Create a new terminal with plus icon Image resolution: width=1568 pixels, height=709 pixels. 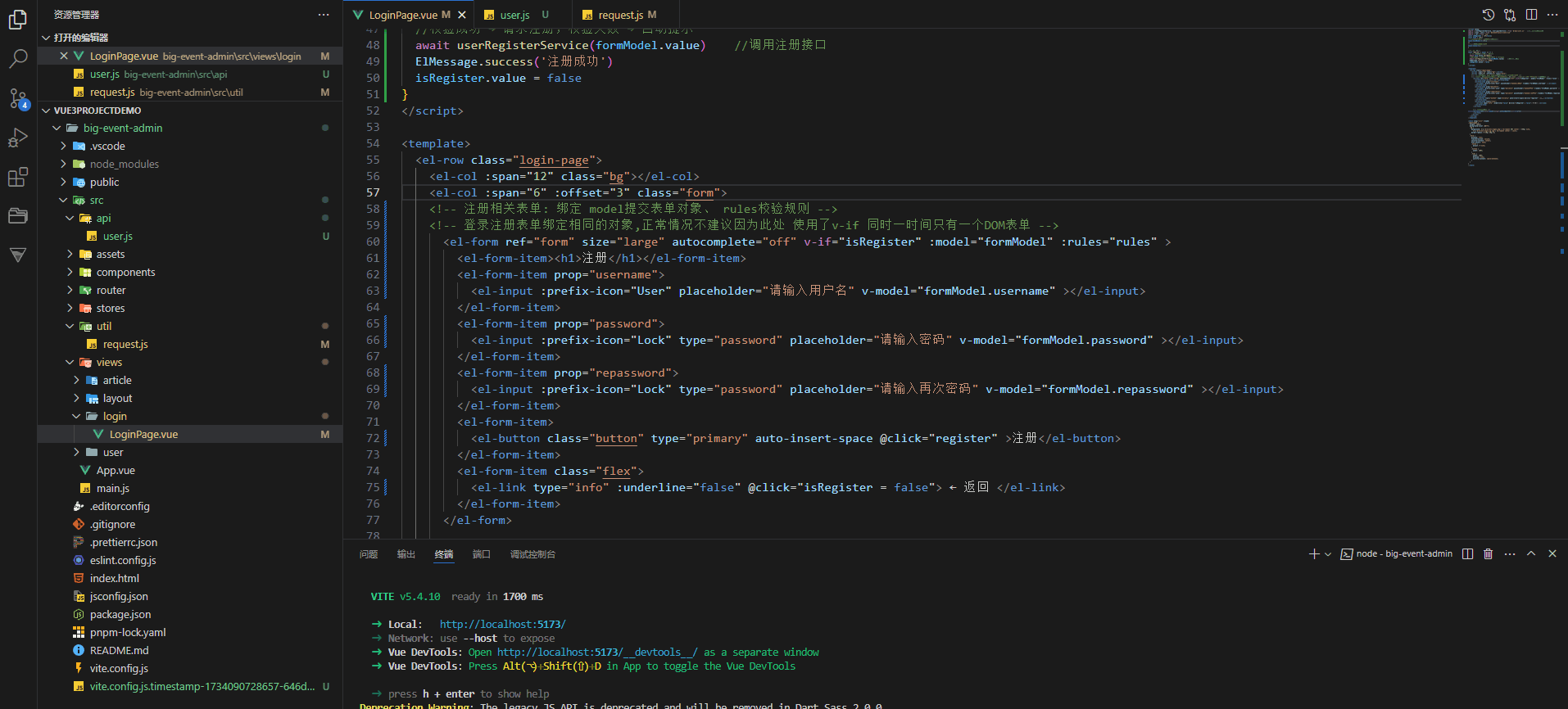click(1314, 554)
